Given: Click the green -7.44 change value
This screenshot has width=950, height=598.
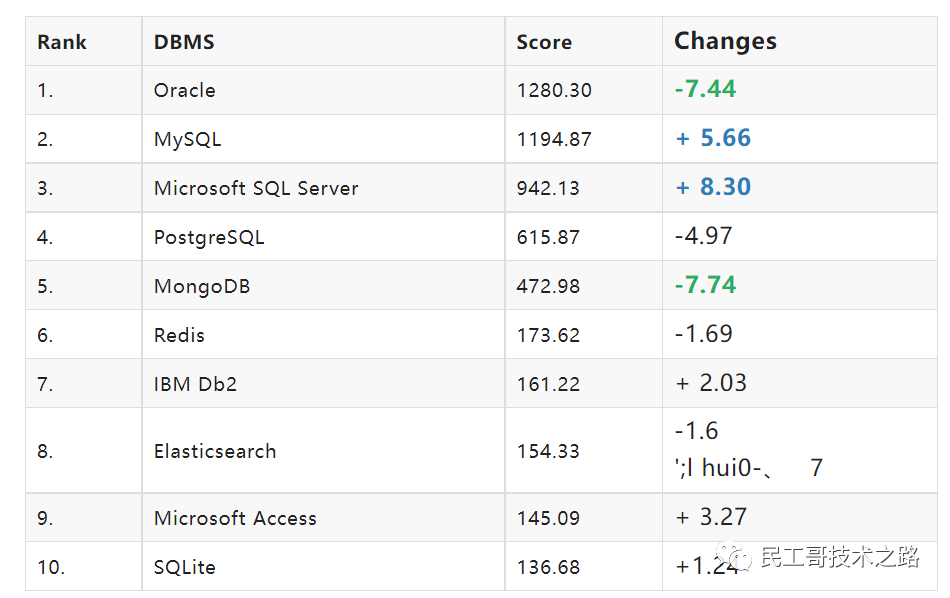Looking at the screenshot, I should (706, 89).
